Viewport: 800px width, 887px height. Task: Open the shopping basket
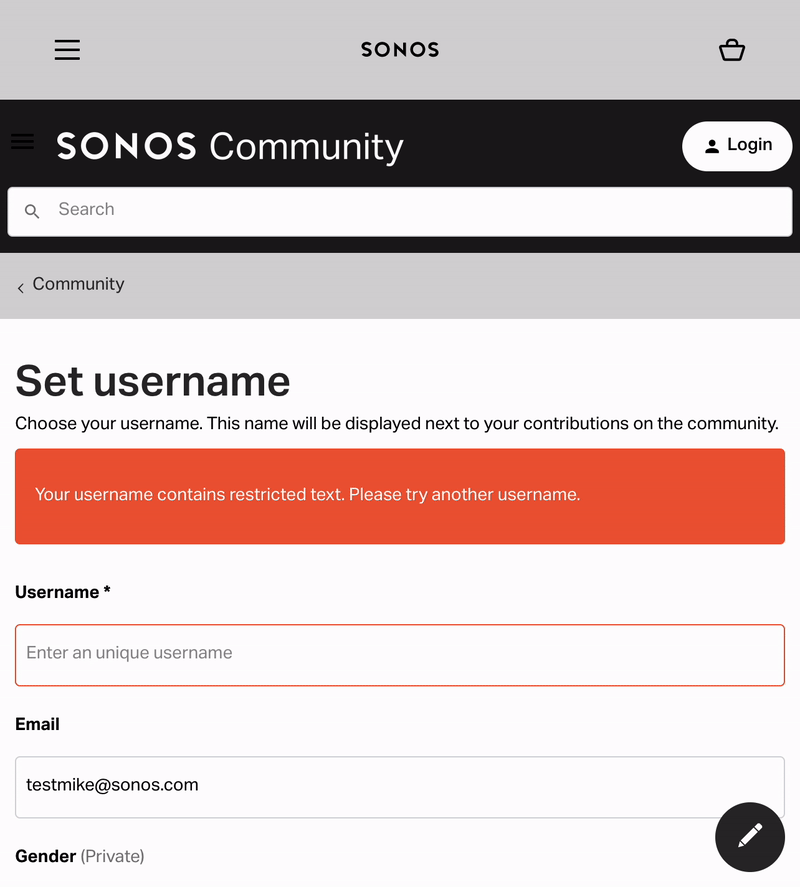point(732,50)
